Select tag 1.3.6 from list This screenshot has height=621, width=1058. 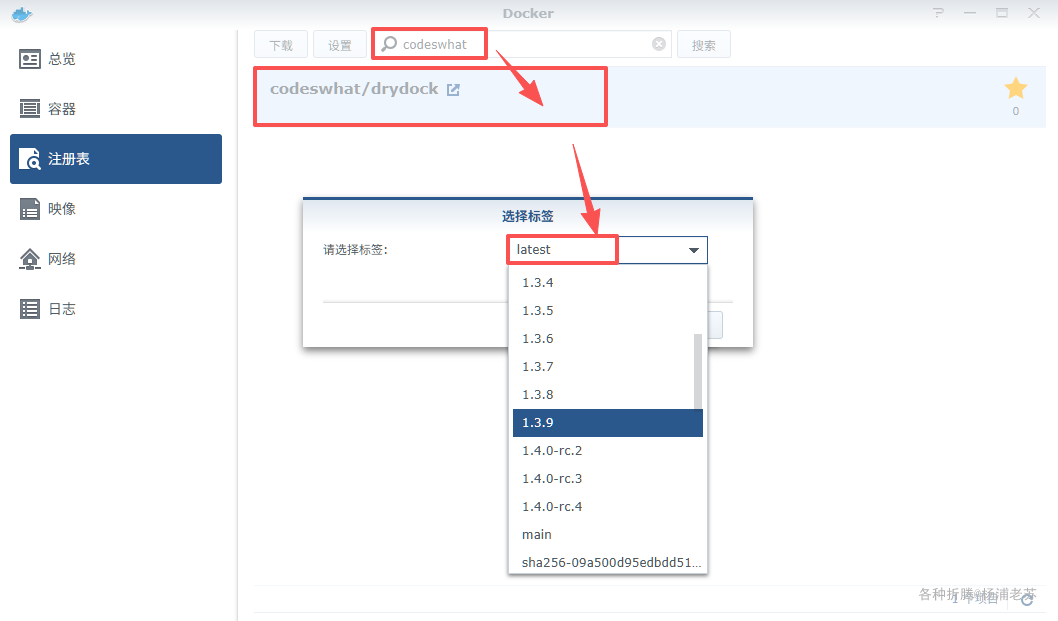click(x=607, y=339)
